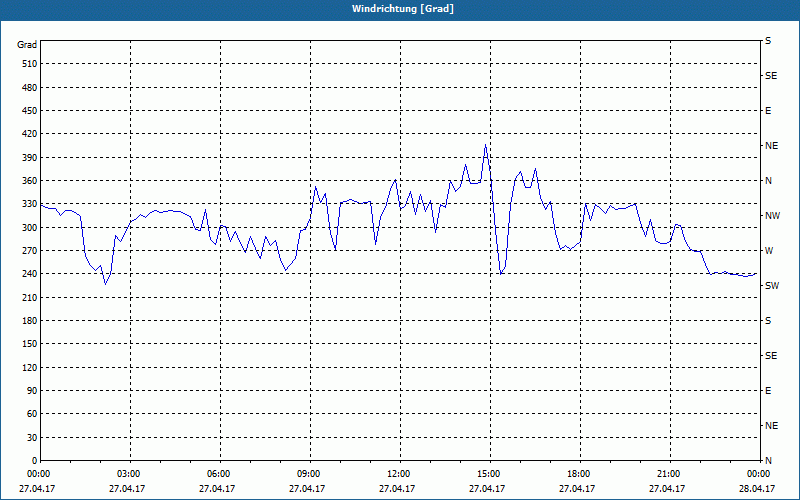This screenshot has height=500, width=800.
Task: Click the 27.04.17 date under 12:00
Action: pos(396,488)
